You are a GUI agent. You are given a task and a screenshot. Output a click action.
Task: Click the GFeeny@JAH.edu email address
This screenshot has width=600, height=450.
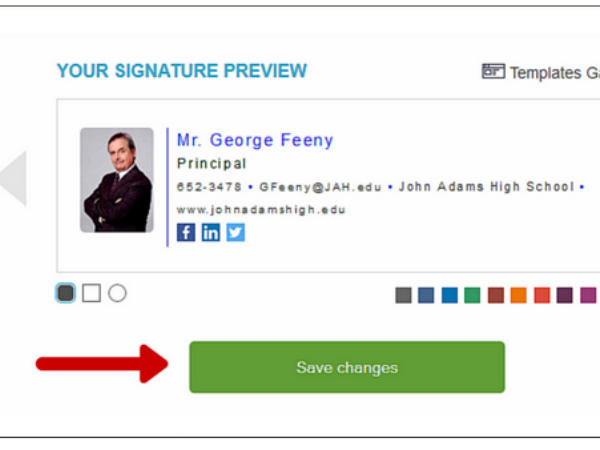[322, 187]
